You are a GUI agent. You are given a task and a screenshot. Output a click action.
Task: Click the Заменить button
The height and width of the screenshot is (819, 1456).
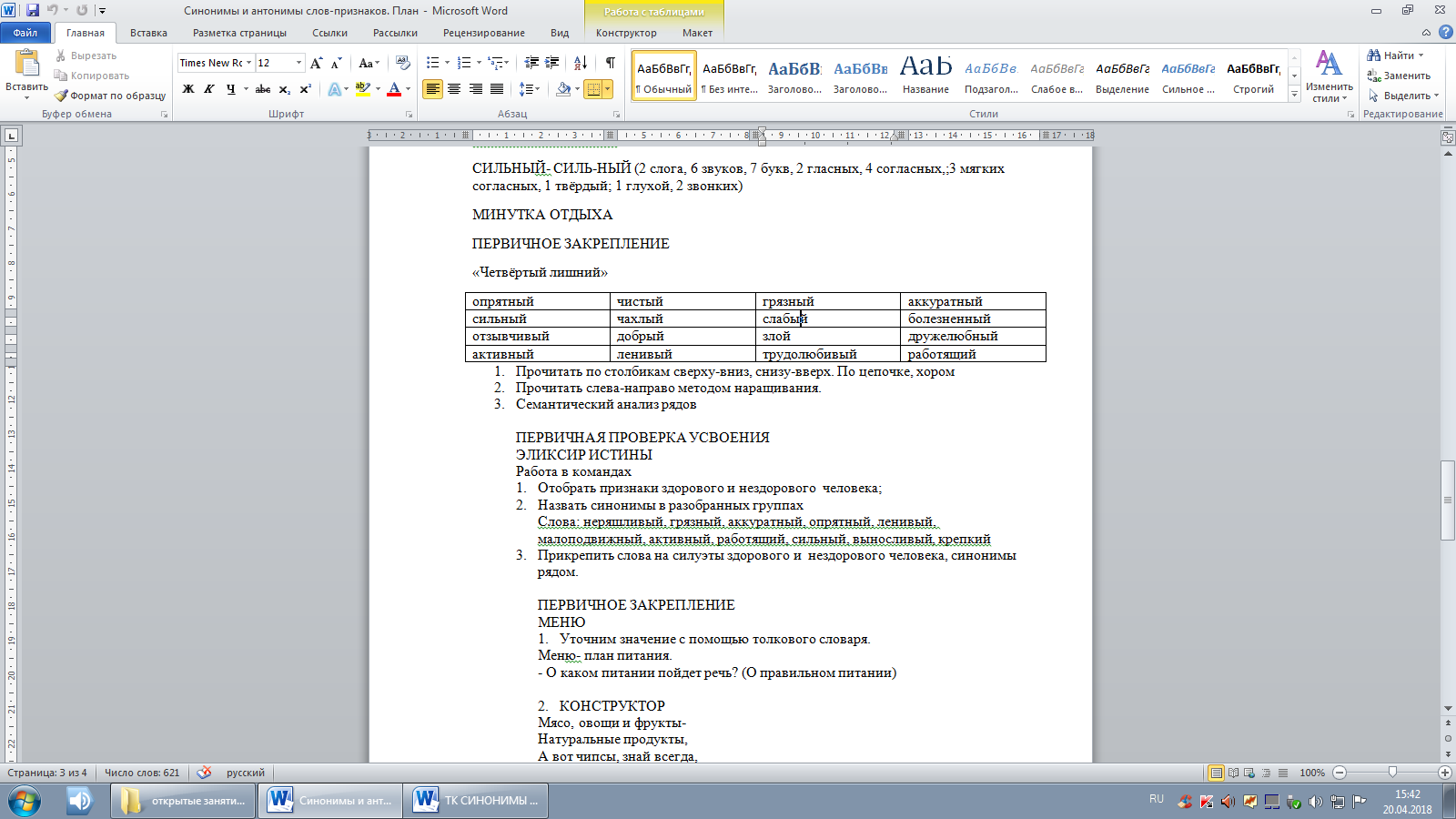pyautogui.click(x=1399, y=76)
